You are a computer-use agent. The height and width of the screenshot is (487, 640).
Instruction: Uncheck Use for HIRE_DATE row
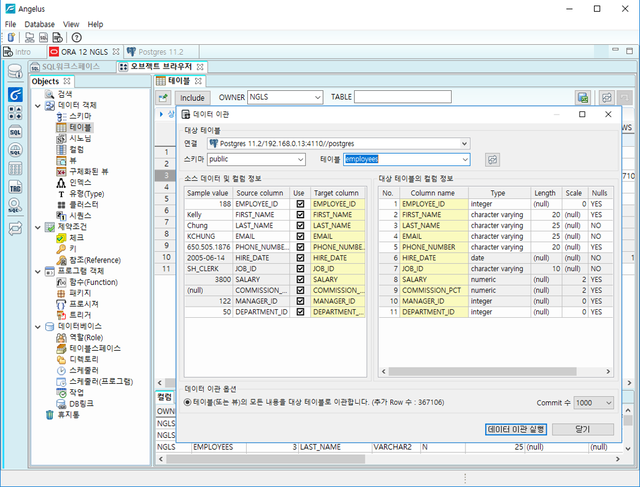click(300, 258)
